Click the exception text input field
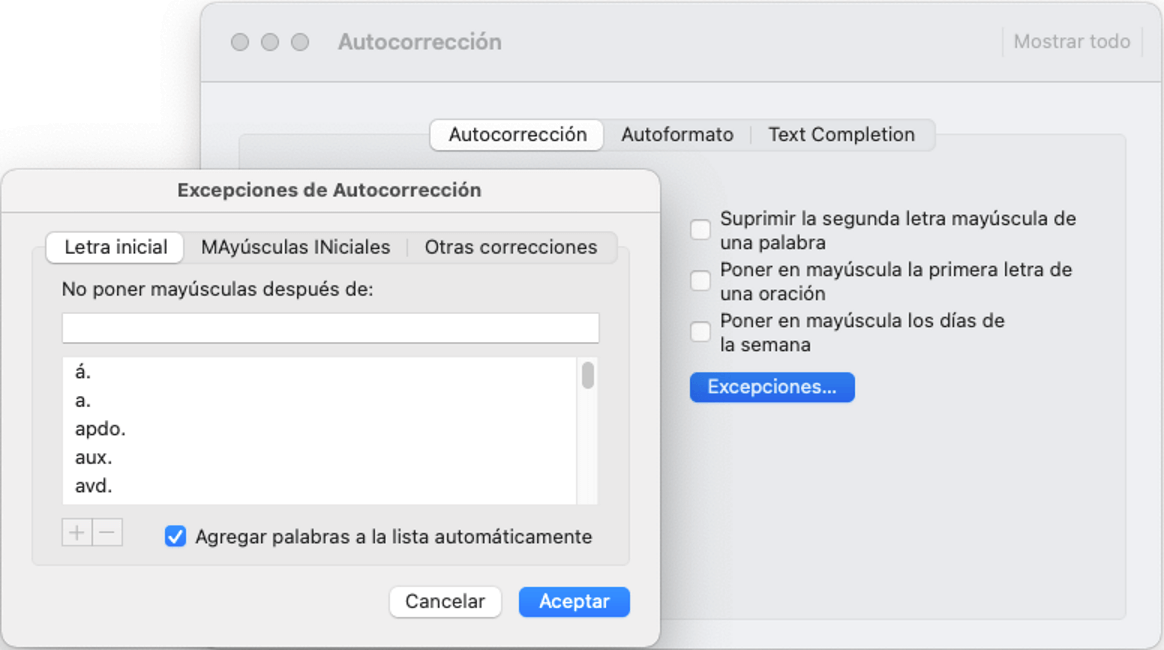Screen dimensions: 1164x650 coord(330,328)
